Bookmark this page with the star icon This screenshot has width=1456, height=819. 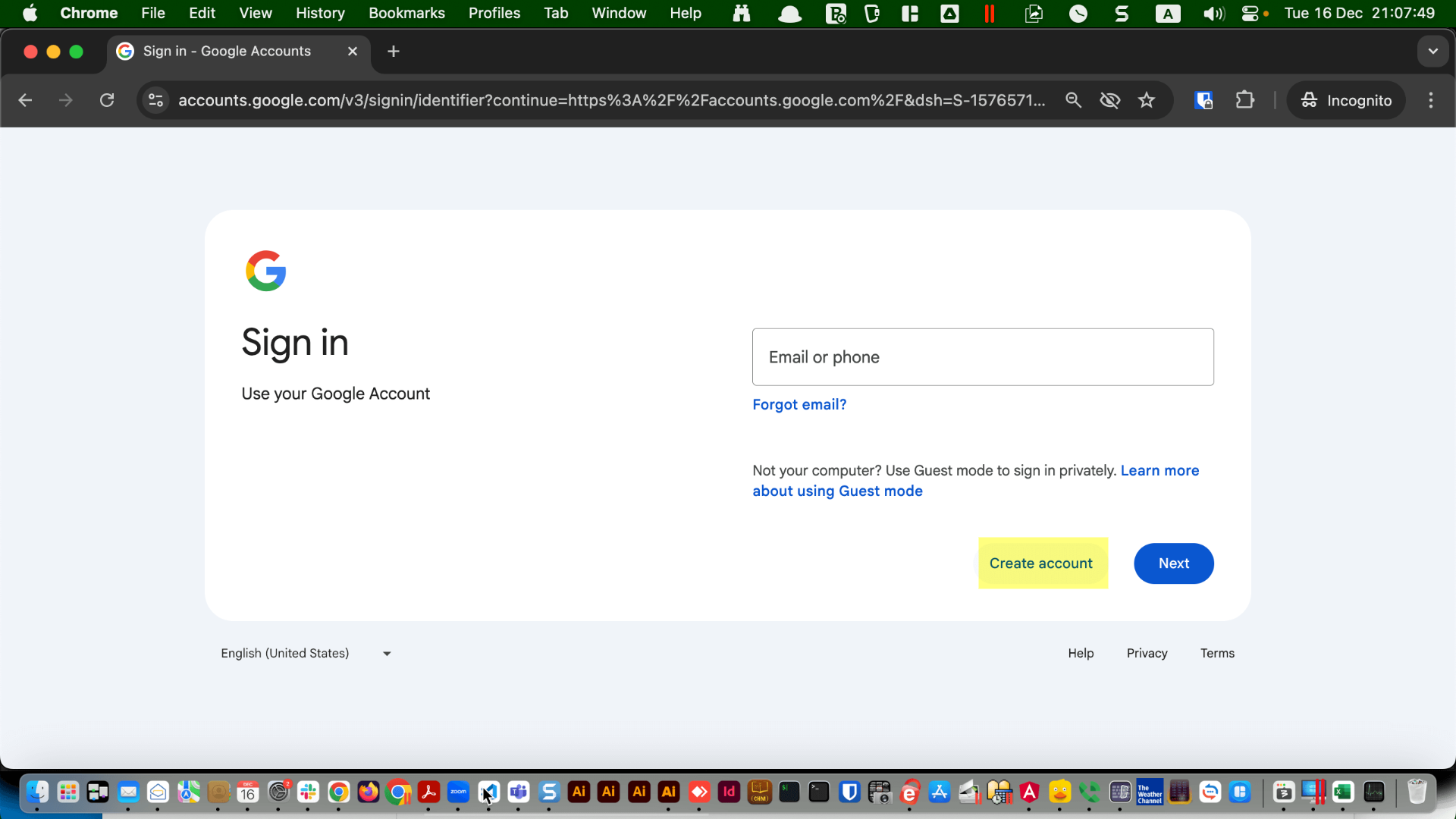pos(1147,100)
